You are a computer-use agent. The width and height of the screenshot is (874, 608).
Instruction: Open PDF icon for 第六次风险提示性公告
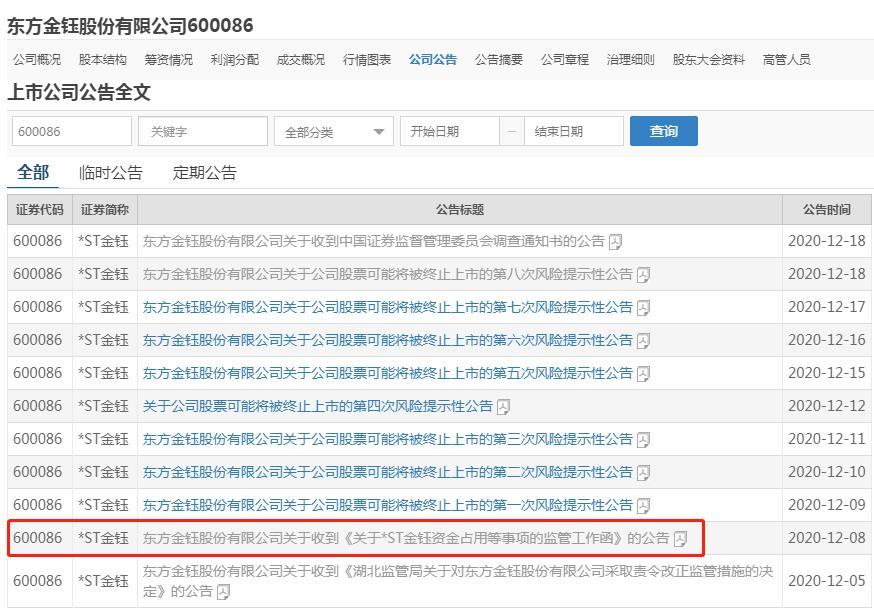643,341
